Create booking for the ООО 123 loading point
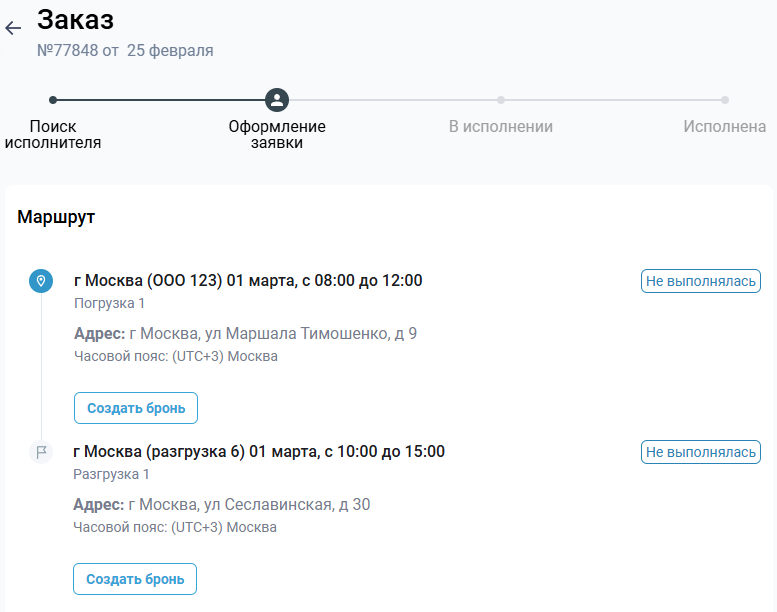The image size is (777, 612). [x=136, y=408]
